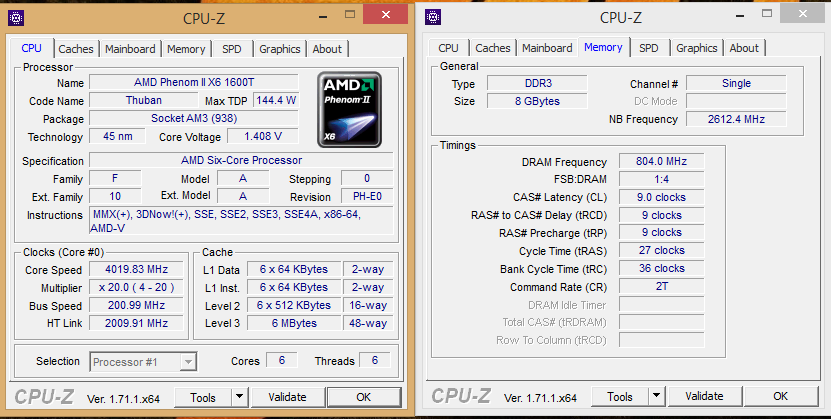Switch to Graphics tab in right window
The width and height of the screenshot is (831, 419).
click(696, 48)
